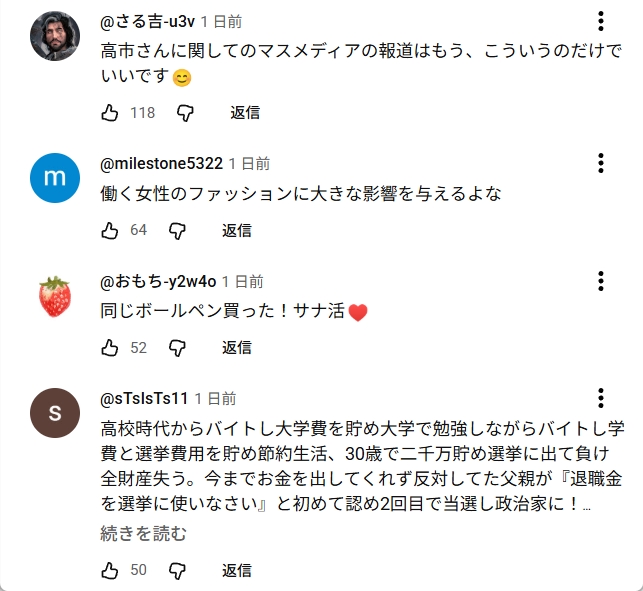Open three-dot menu on @sTsIsTs11 comment
Viewport: 643px width, 591px height.
[x=600, y=398]
